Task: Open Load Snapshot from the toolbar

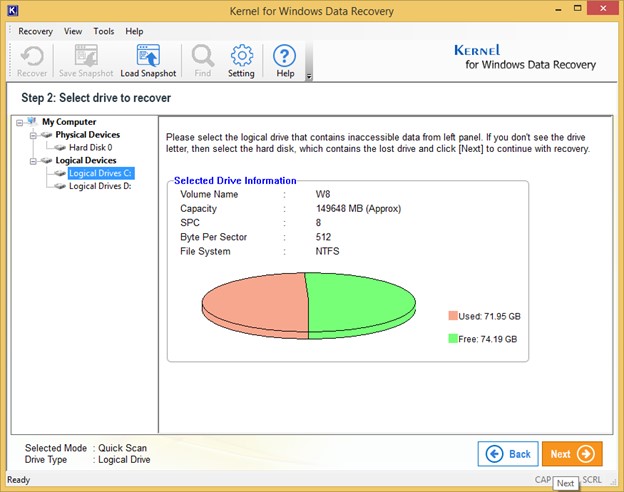Action: click(x=148, y=61)
